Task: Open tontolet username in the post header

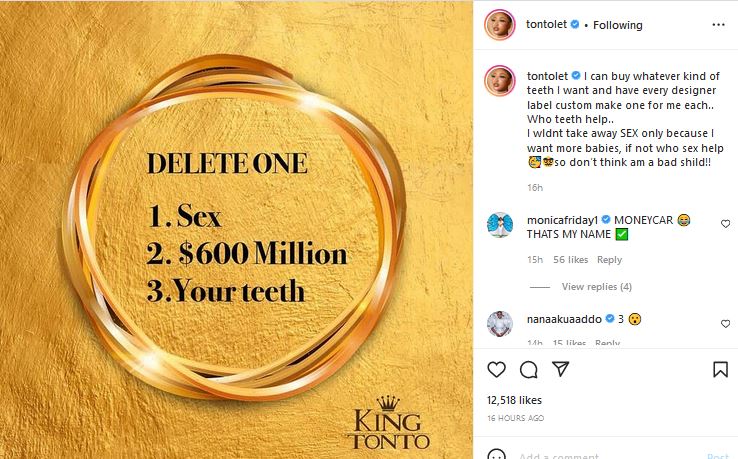Action: tap(546, 25)
